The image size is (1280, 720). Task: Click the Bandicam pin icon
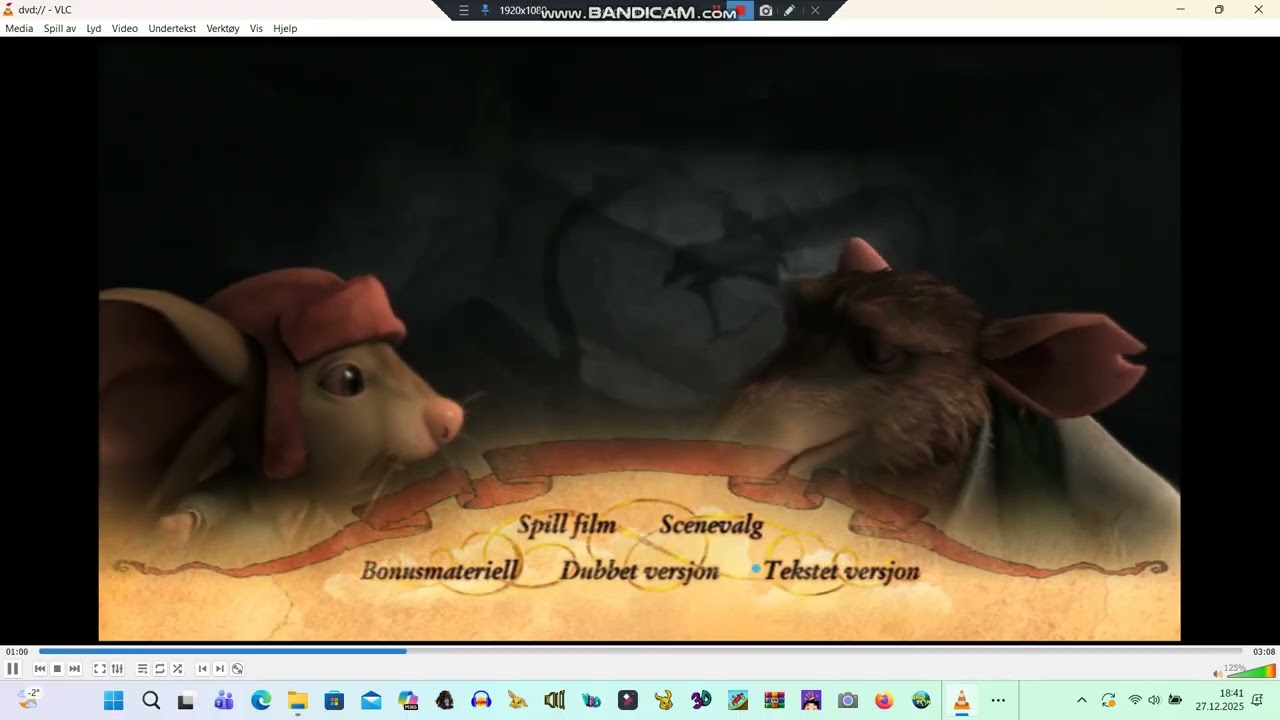(x=486, y=10)
